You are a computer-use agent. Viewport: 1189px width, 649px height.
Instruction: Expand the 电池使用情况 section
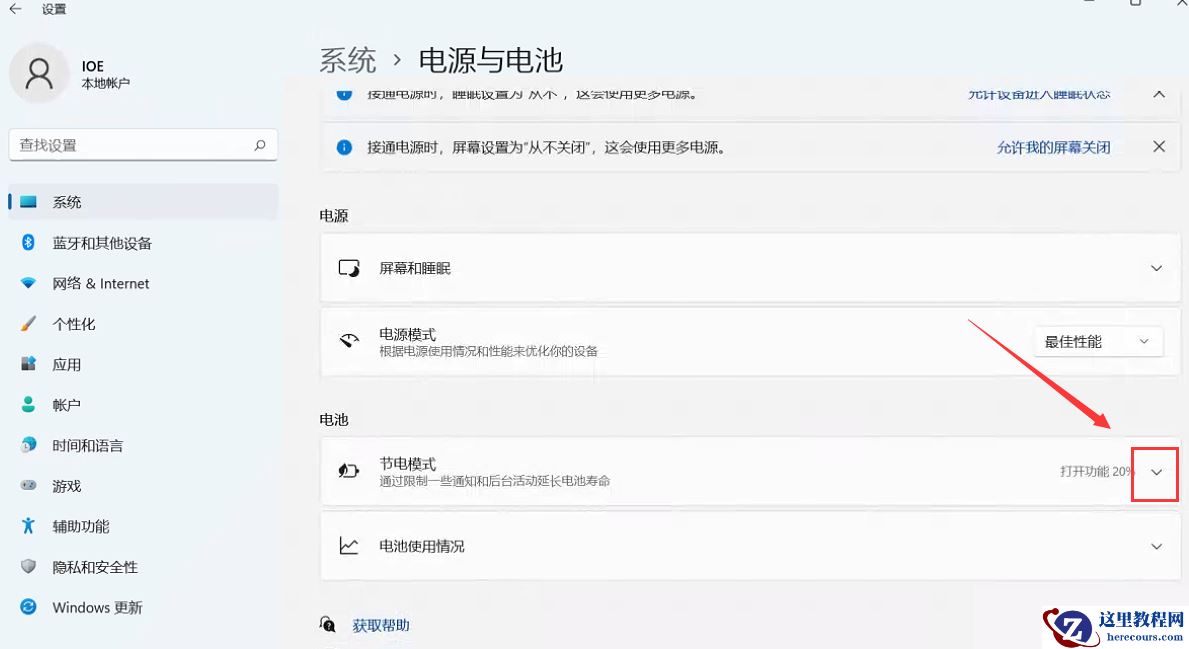[x=1156, y=546]
